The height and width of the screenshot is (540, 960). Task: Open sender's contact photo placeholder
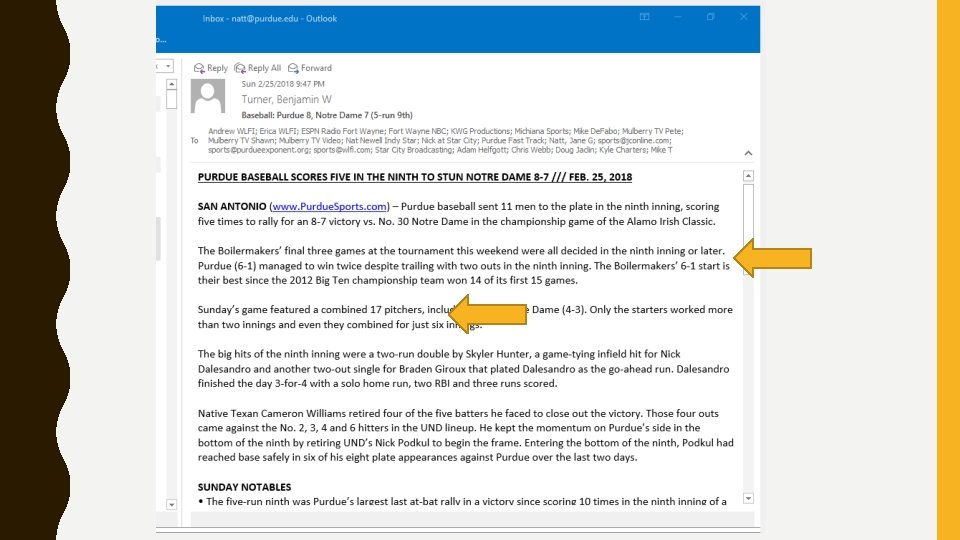pyautogui.click(x=208, y=96)
